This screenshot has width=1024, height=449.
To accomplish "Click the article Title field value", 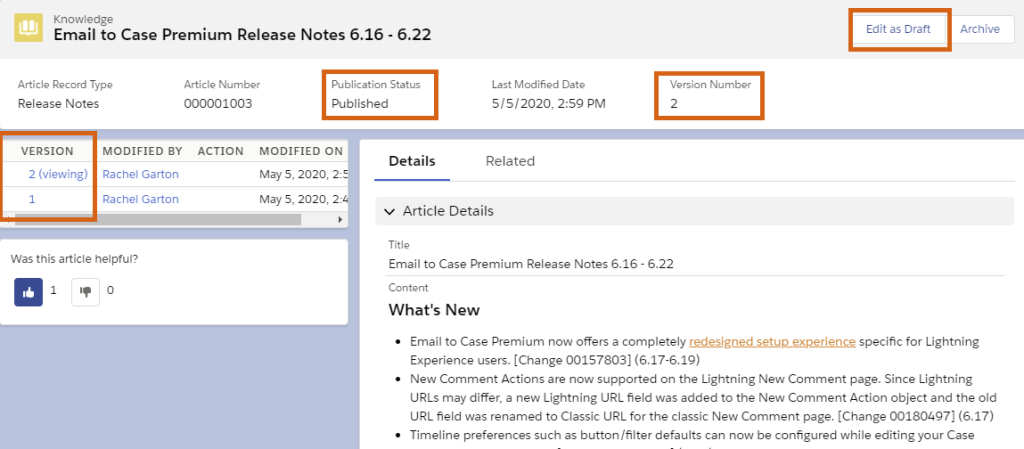I will [530, 264].
